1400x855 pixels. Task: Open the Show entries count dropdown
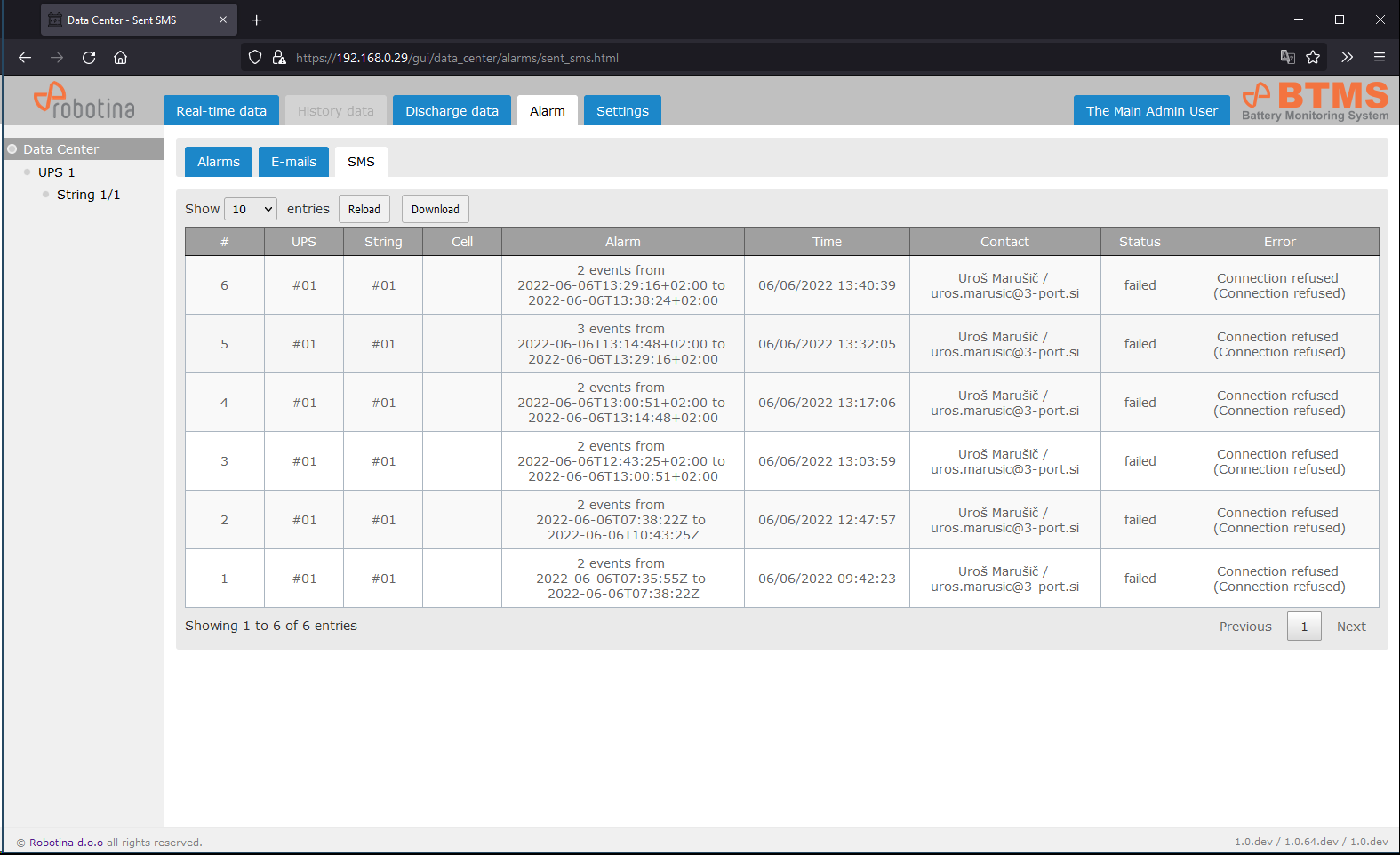coord(251,209)
